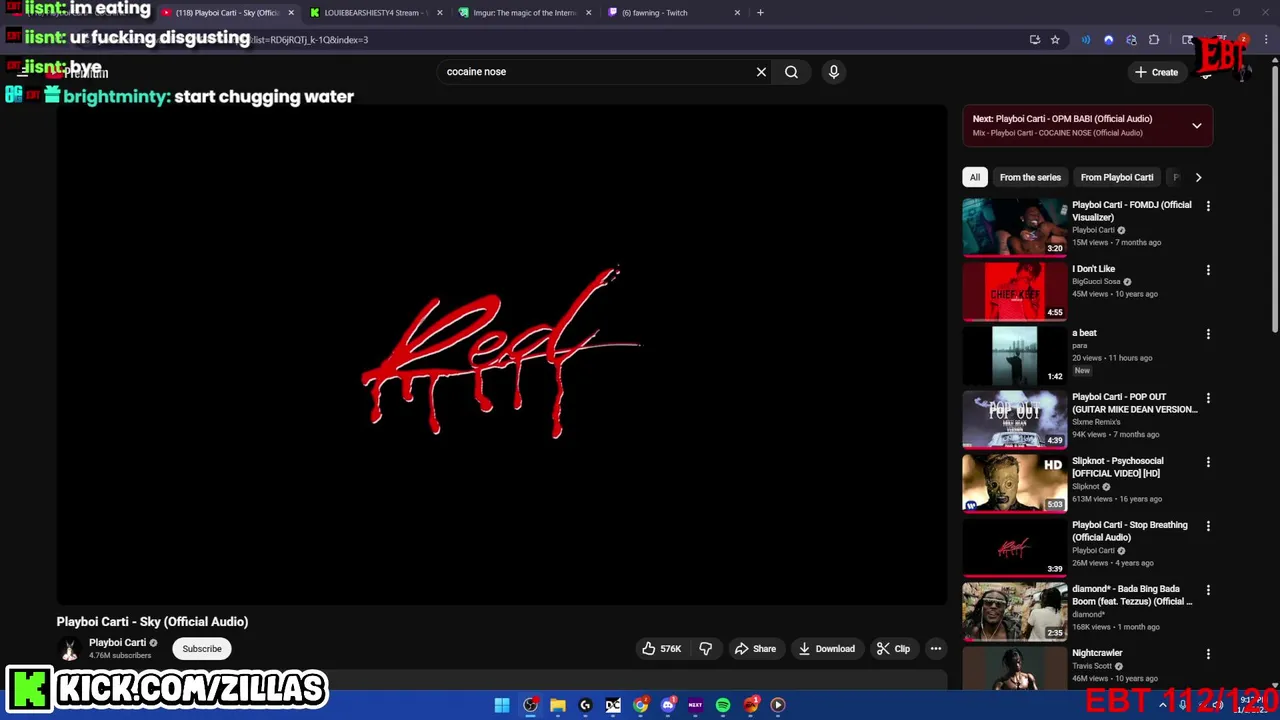Open the Playboi Carti channel name link
The width and height of the screenshot is (1280, 720).
117,643
